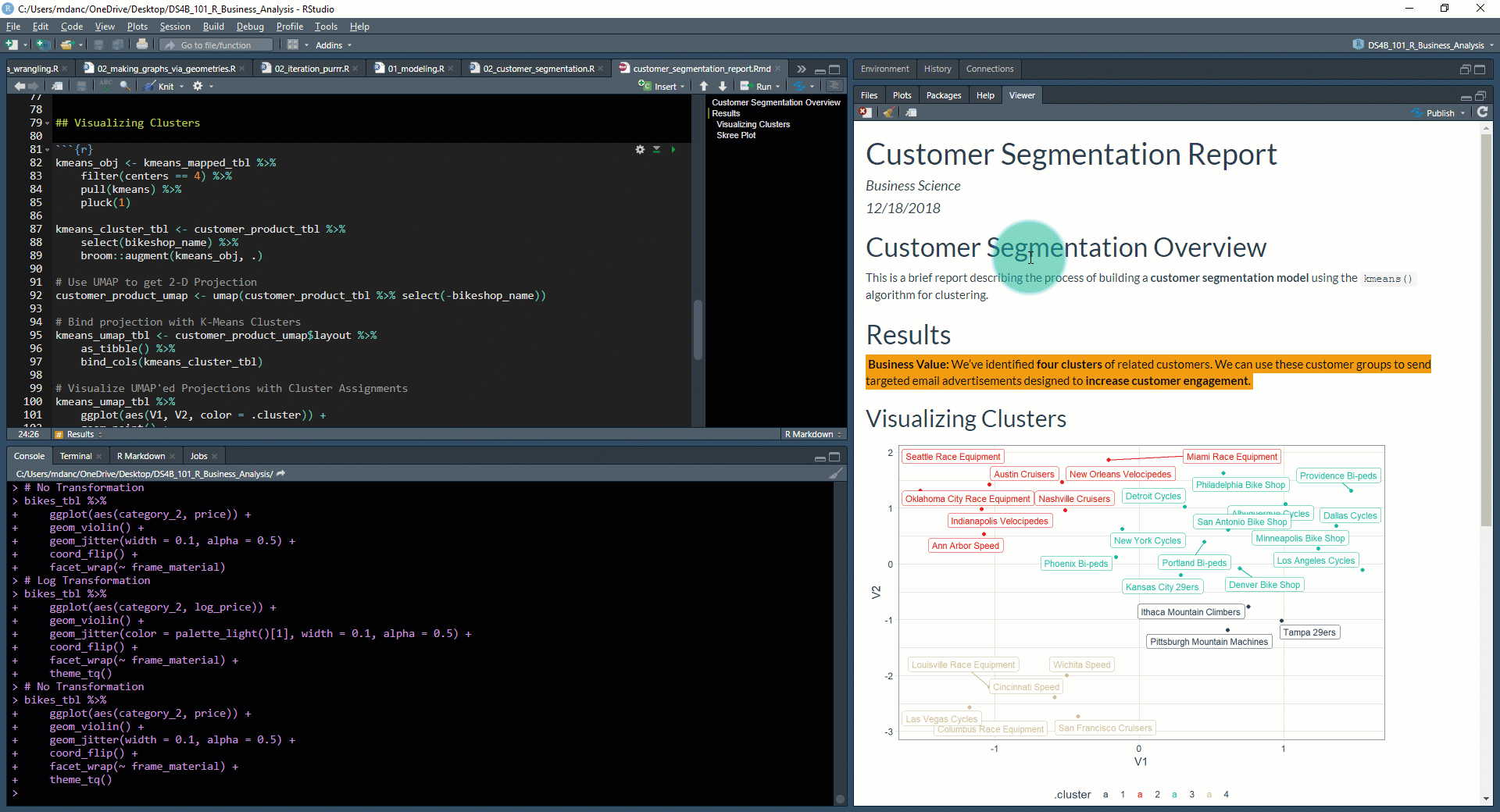
Task: Close the 02_iteration_purrr.R tab
Action: [355, 69]
